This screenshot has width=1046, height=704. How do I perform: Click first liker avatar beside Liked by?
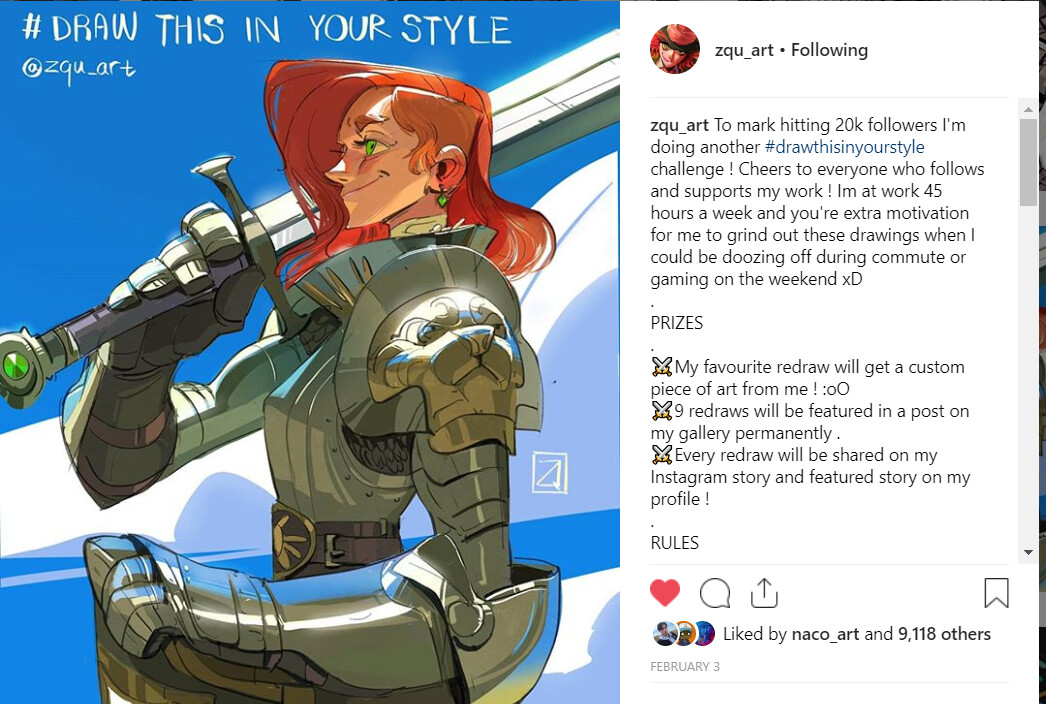tap(665, 633)
